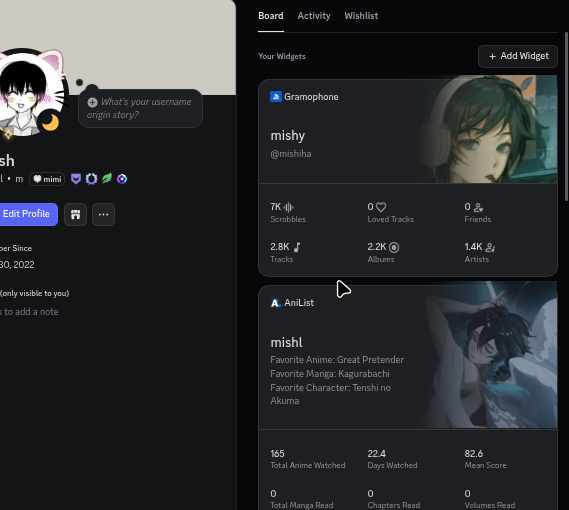Click the mimi server tag badge

pyautogui.click(x=47, y=179)
